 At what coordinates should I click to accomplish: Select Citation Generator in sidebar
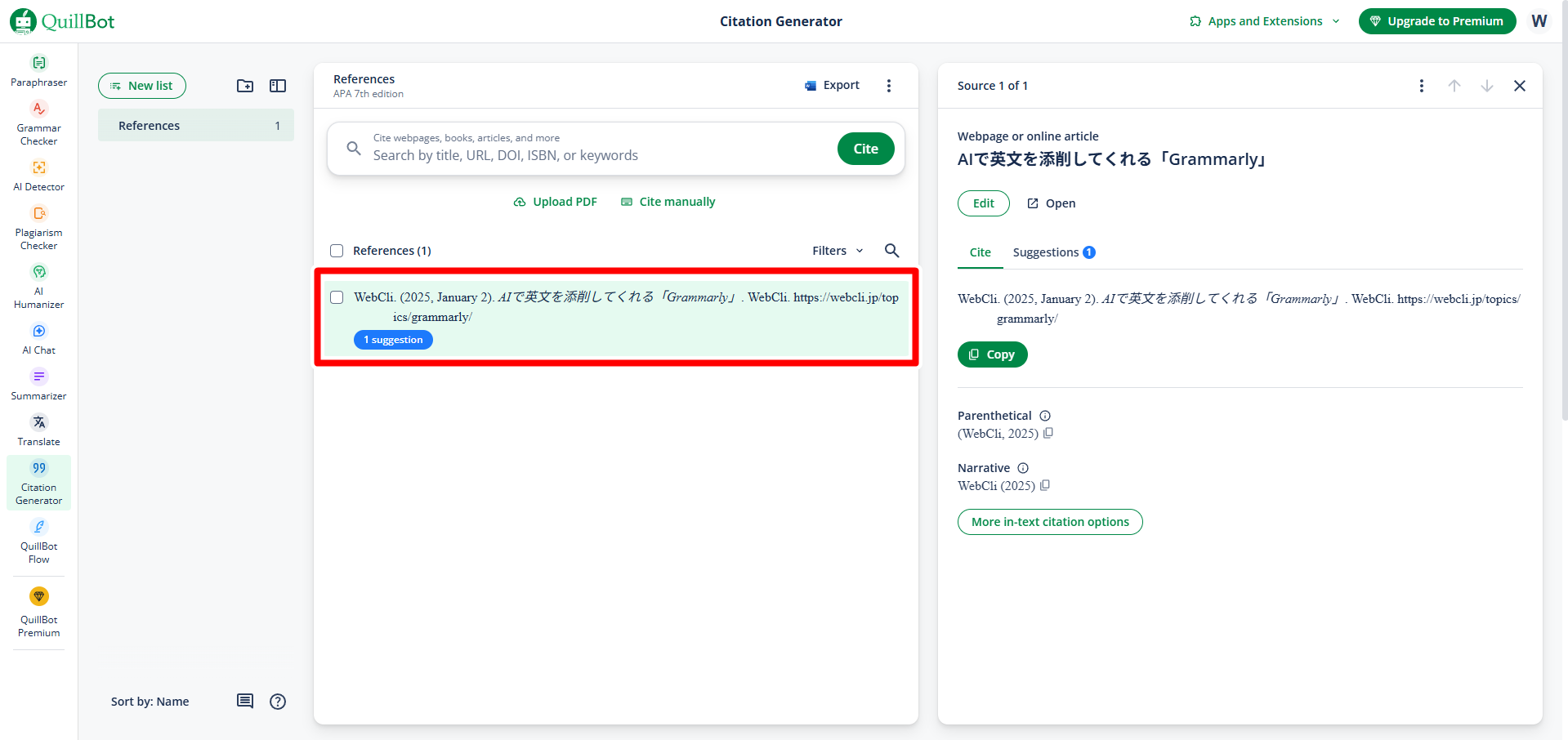pyautogui.click(x=38, y=483)
